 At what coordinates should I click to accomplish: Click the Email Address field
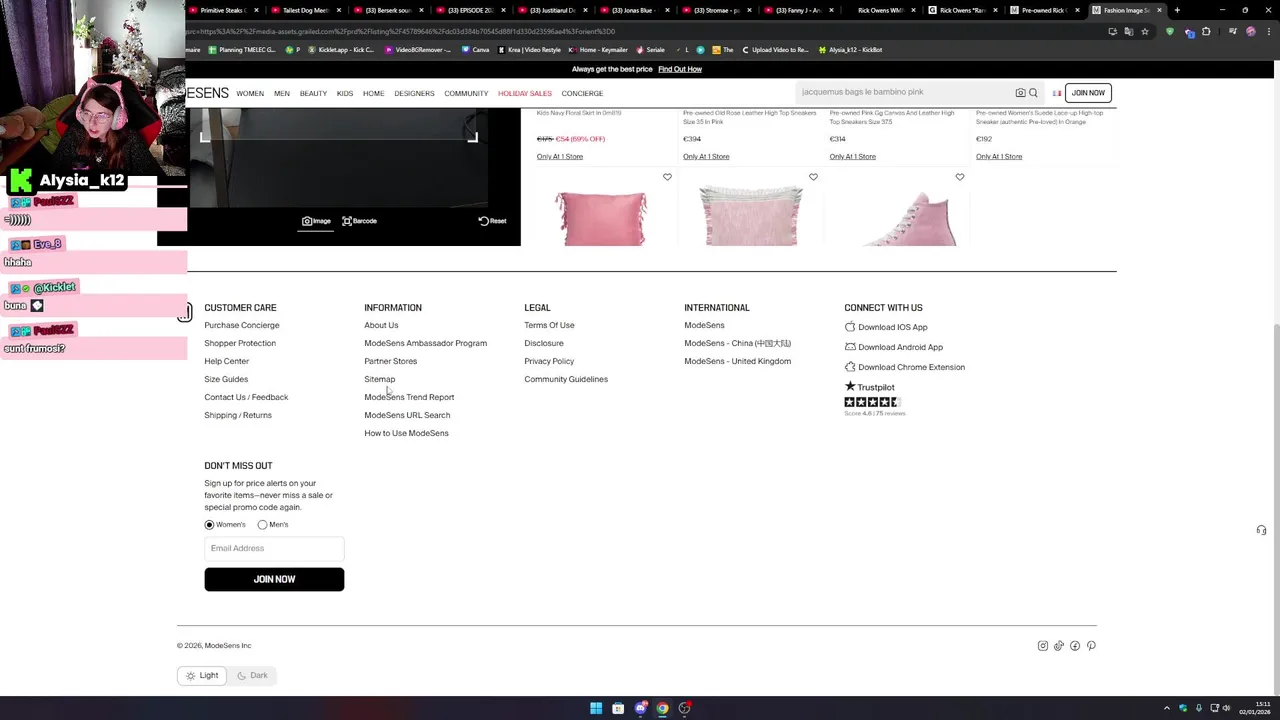coord(274,549)
